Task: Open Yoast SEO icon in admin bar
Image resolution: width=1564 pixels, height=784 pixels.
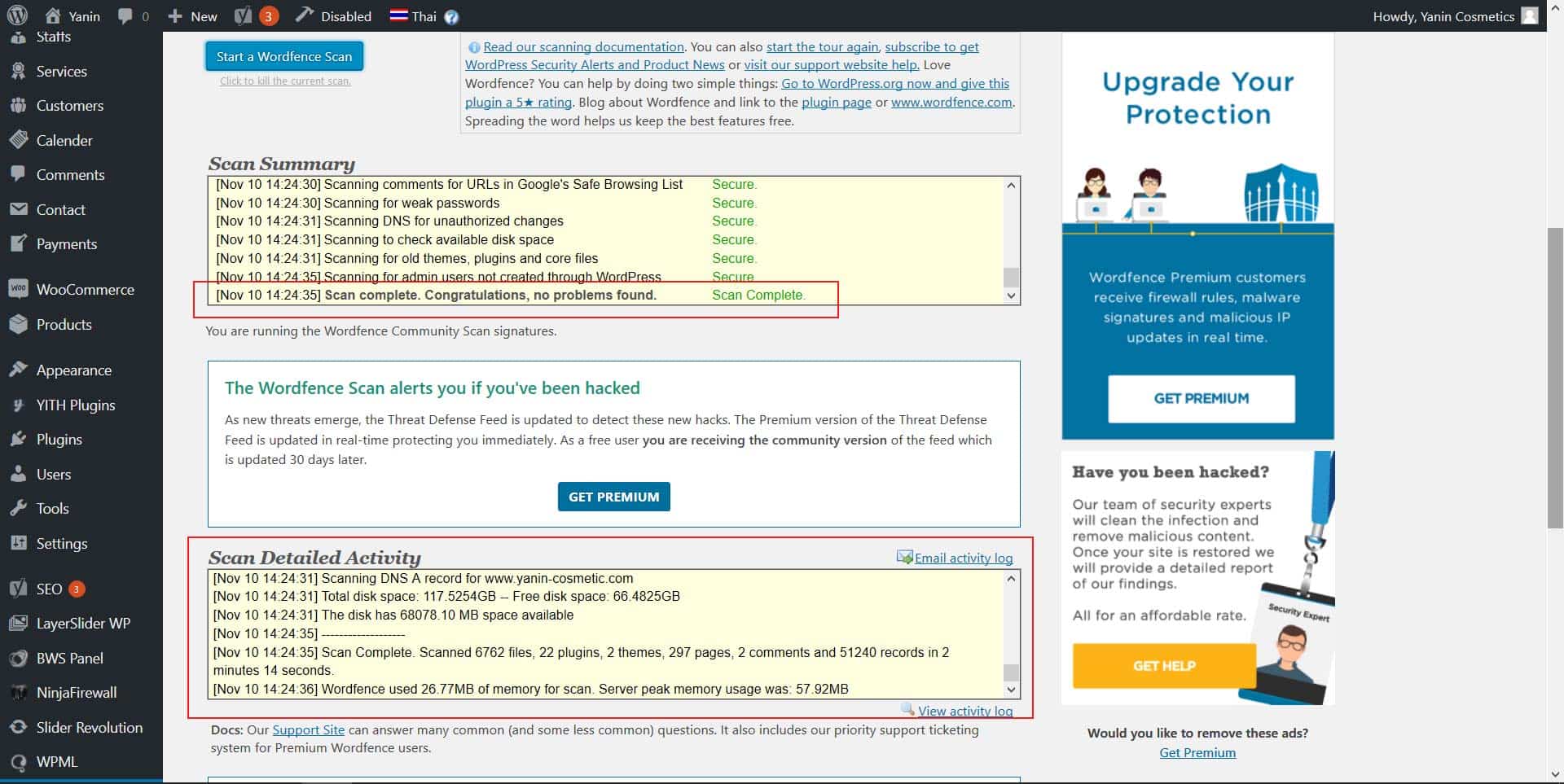Action: point(243,15)
